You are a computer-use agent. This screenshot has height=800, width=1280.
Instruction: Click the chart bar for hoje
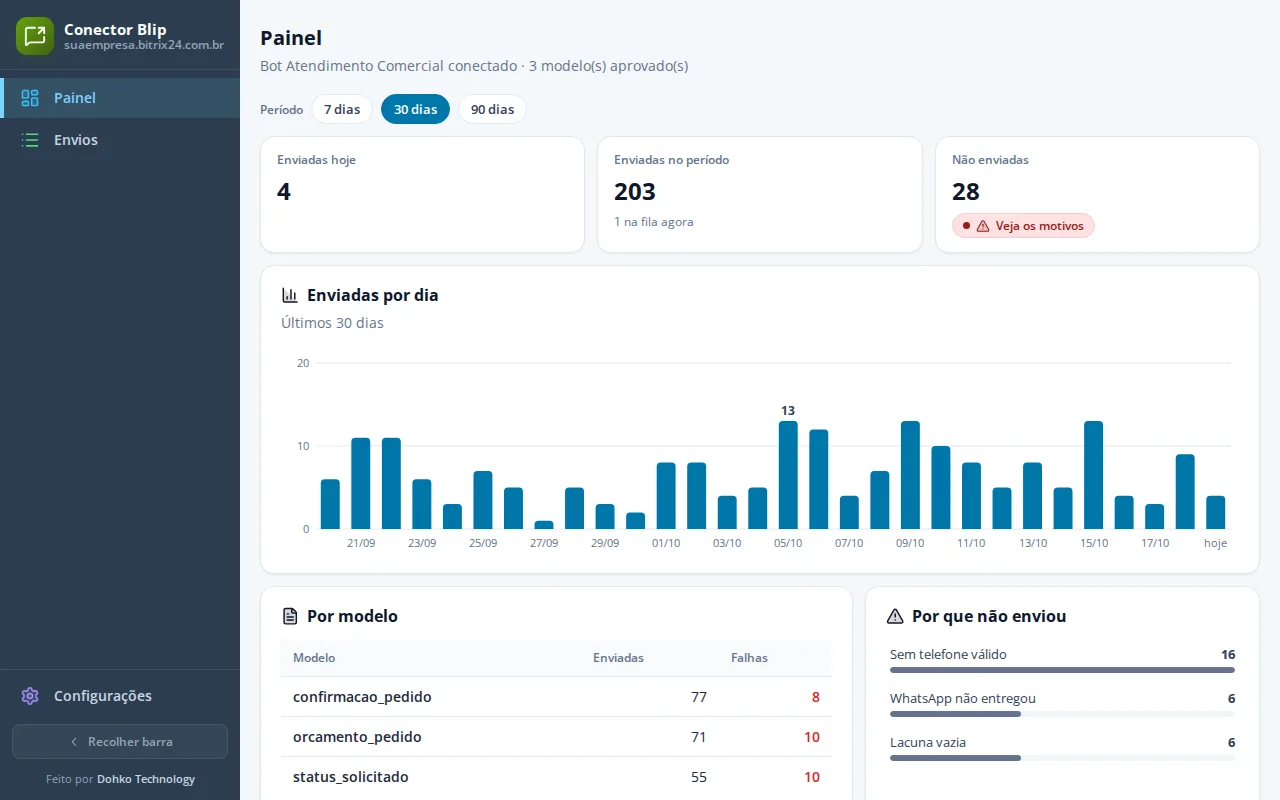click(1215, 512)
